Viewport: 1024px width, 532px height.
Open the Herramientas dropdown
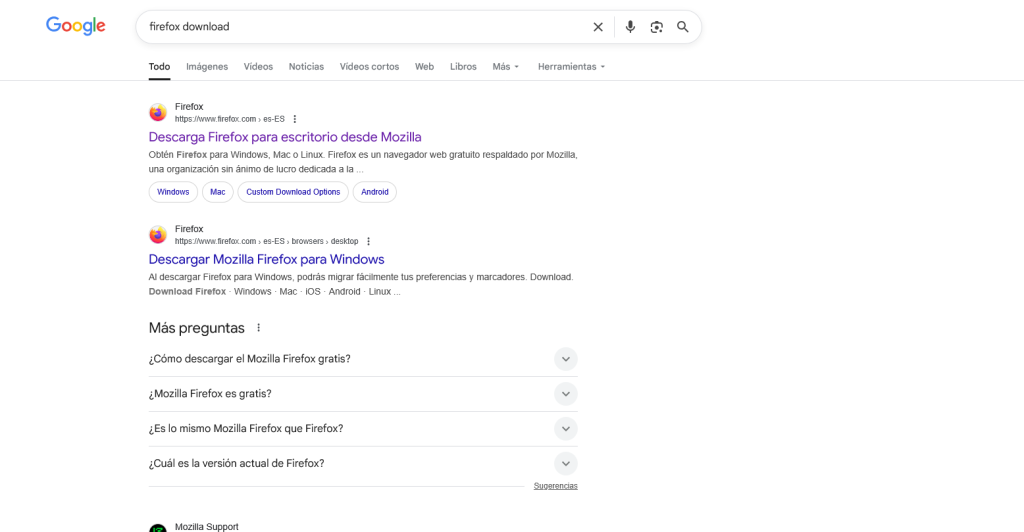(x=571, y=67)
